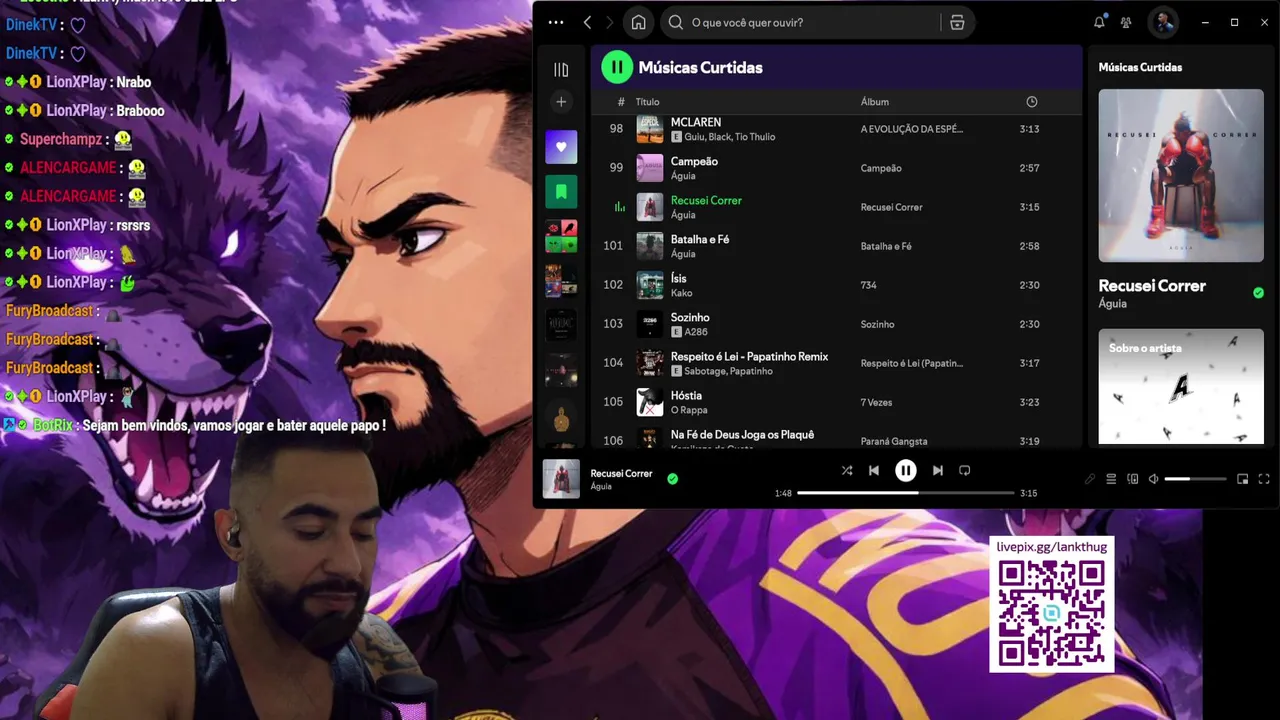Toggle shuffle playback
This screenshot has height=720, width=1280.
coord(847,470)
